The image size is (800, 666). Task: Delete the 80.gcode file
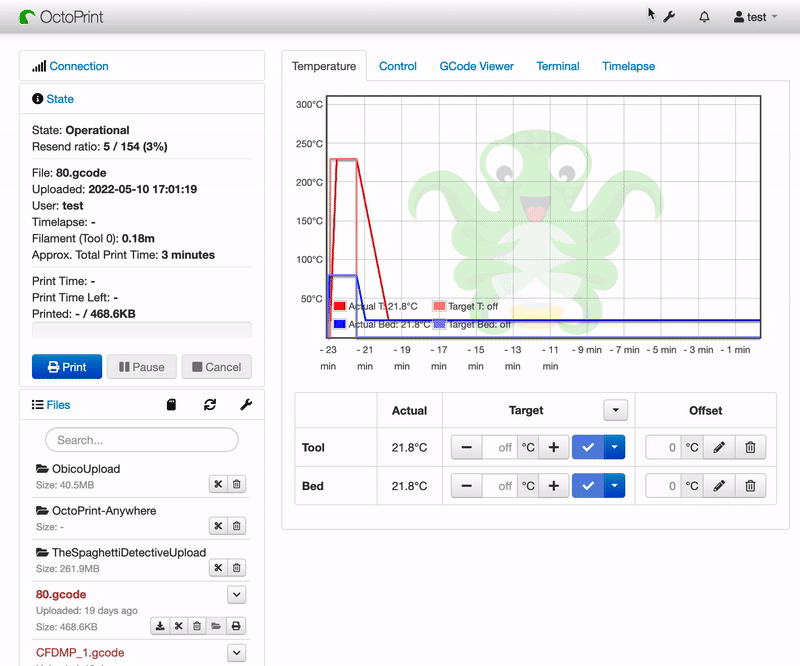[x=197, y=626]
